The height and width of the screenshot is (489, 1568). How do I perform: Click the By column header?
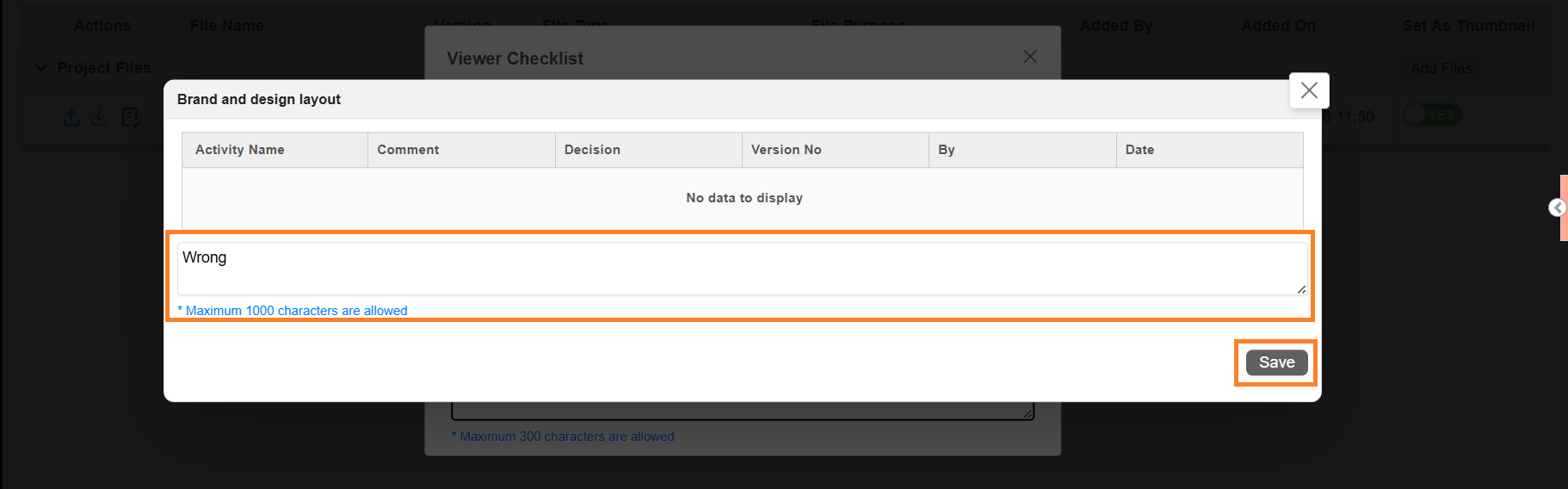(x=947, y=150)
